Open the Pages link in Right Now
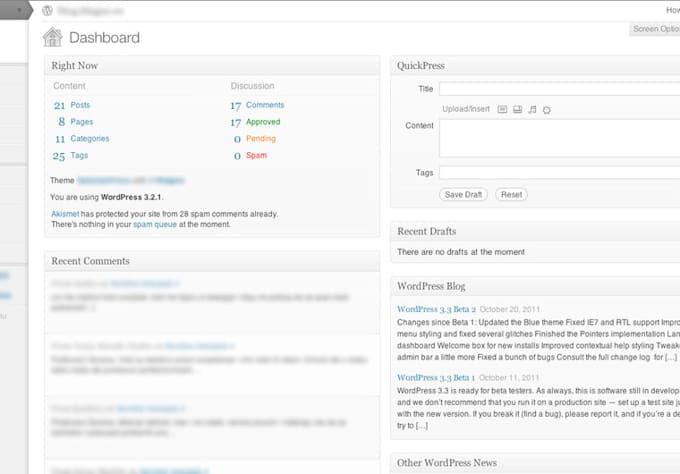The image size is (680, 474). [82, 122]
